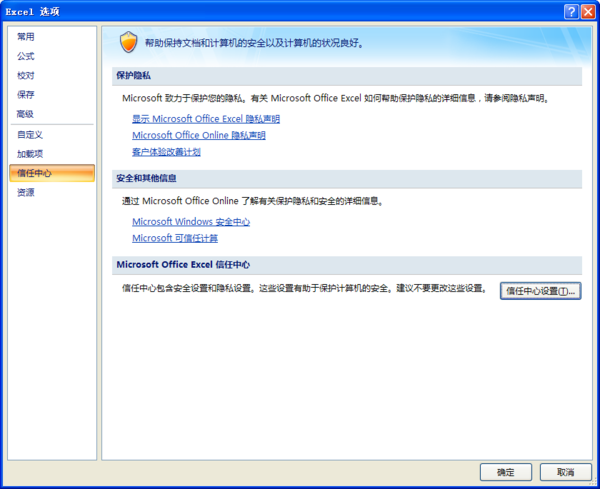This screenshot has height=489, width=600.
Task: Cancel the dialog with 取消
Action: [x=565, y=472]
